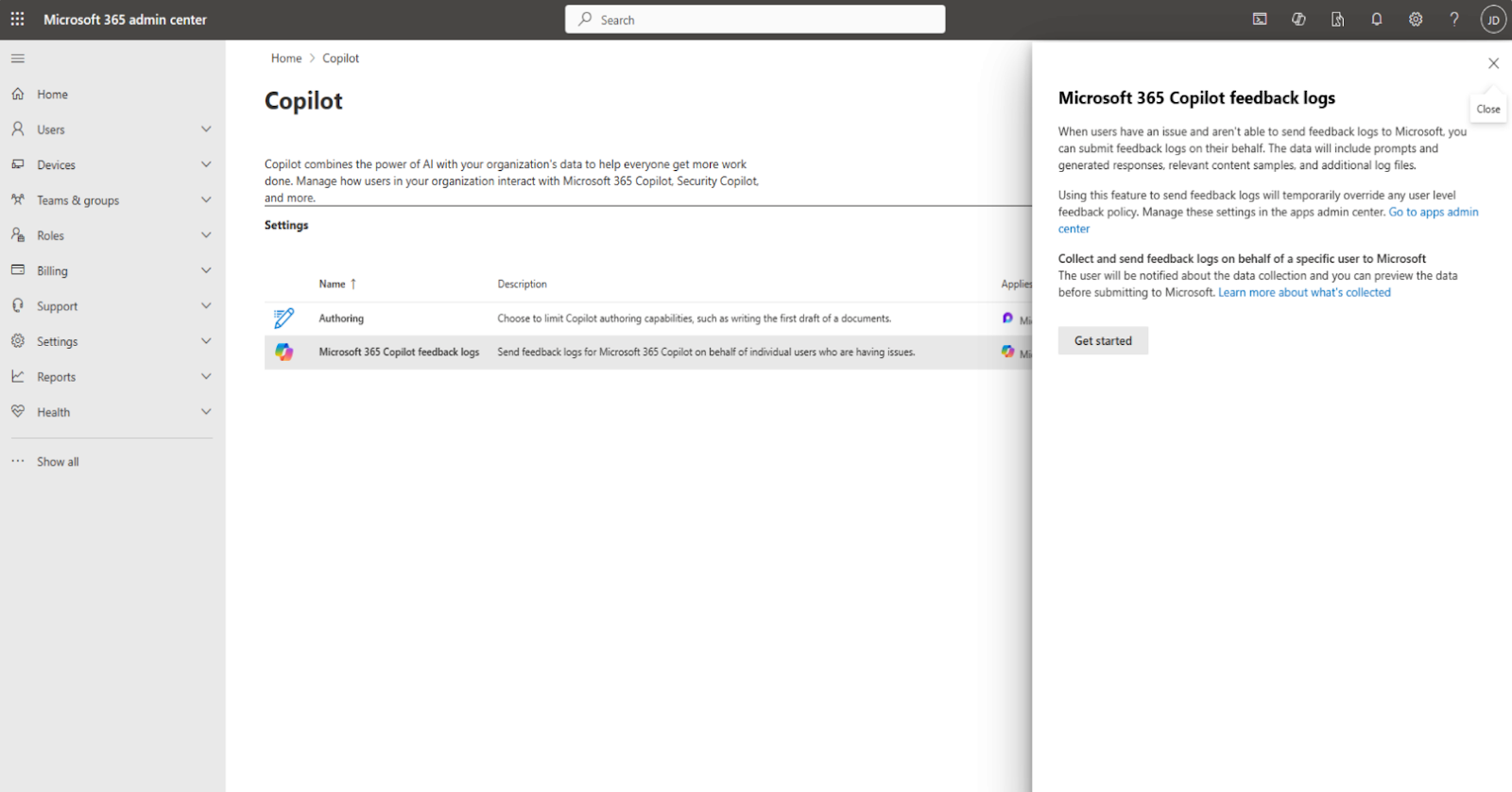The height and width of the screenshot is (792, 1512).
Task: Open the Go to apps admin center link
Action: (1434, 212)
